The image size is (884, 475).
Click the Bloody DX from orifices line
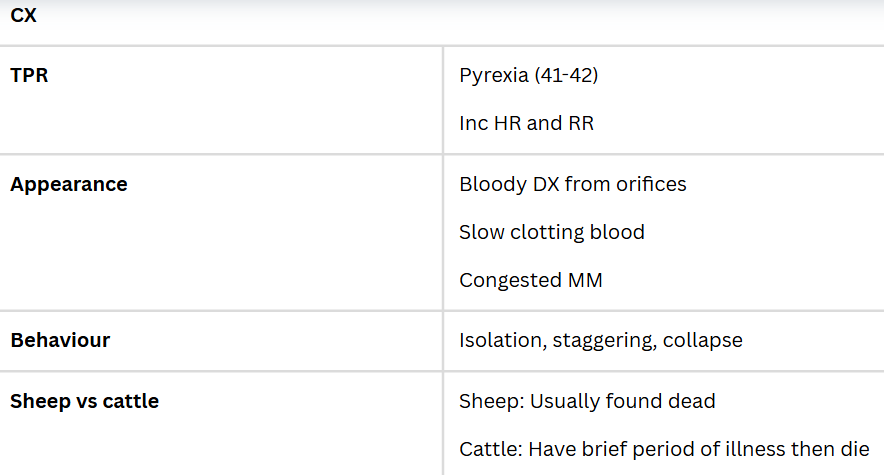tap(572, 185)
